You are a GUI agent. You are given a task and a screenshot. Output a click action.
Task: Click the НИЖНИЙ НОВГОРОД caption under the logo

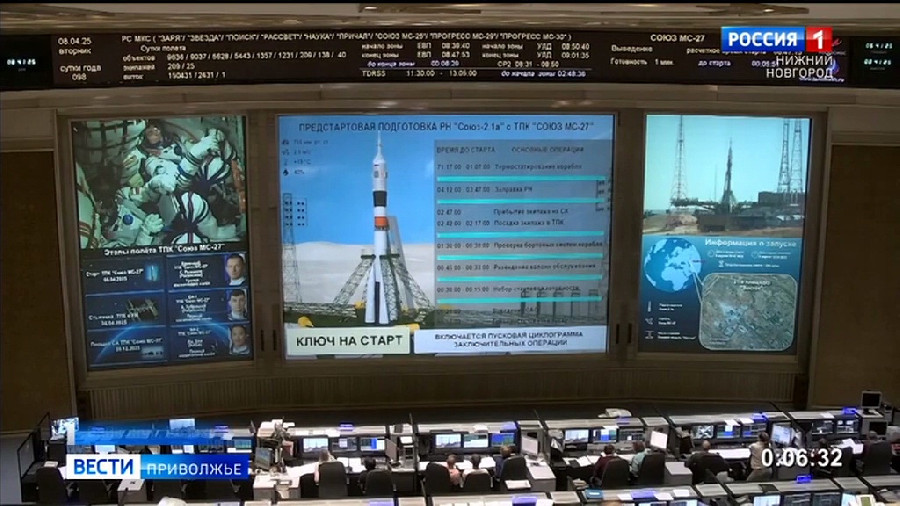[x=800, y=67]
